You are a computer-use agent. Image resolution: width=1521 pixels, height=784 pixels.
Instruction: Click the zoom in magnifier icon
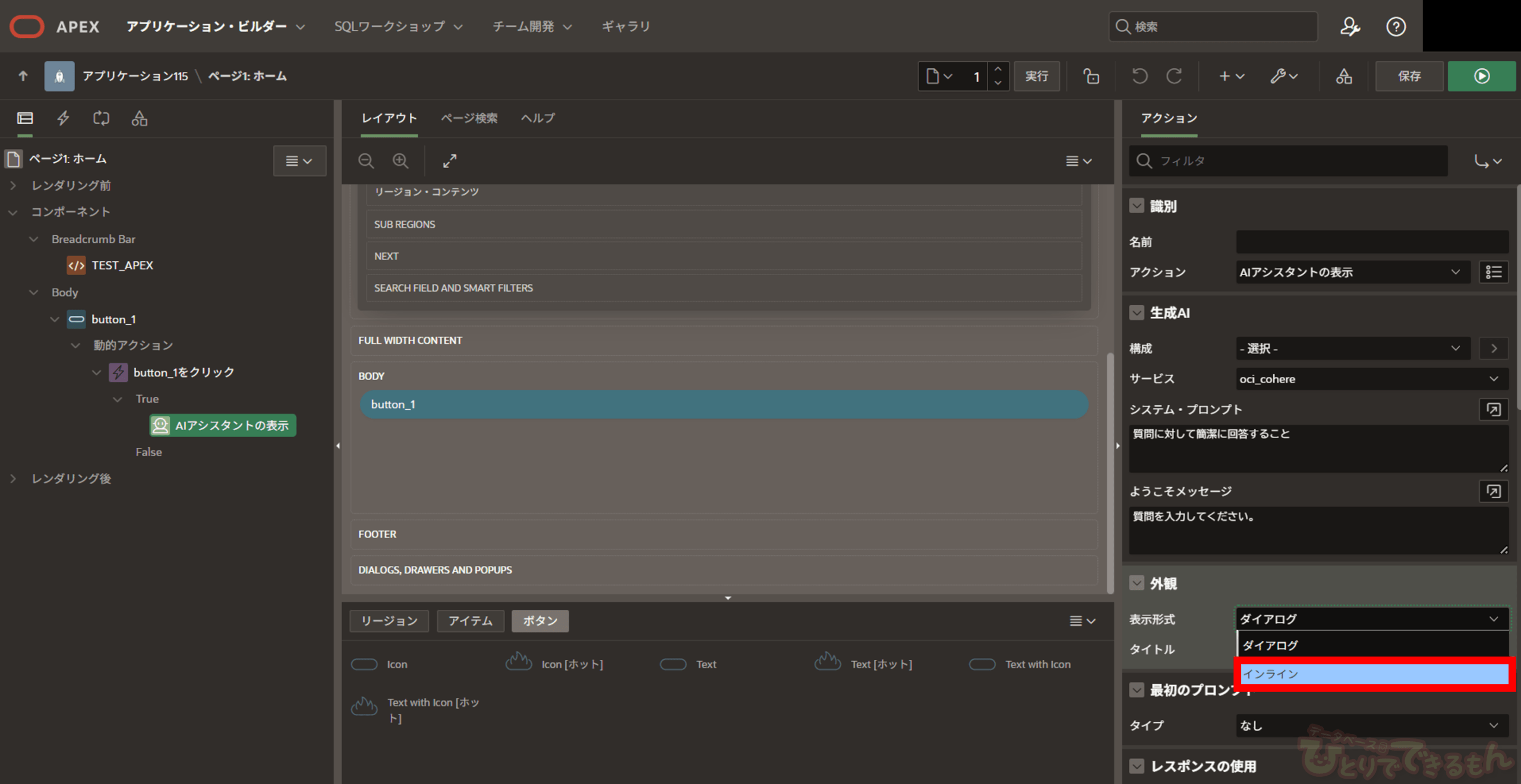click(x=400, y=161)
